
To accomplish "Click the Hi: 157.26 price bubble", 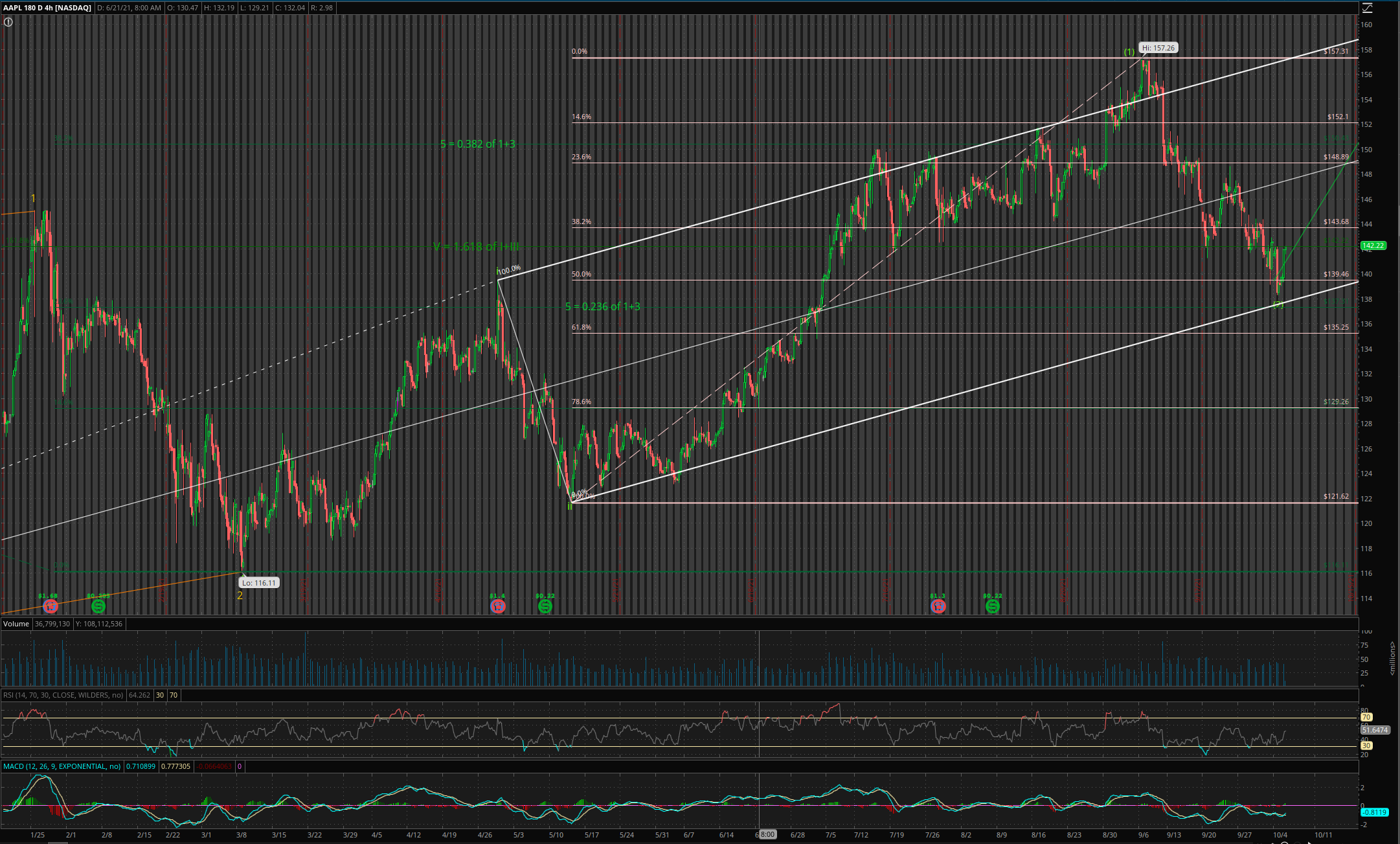I will tap(1158, 48).
